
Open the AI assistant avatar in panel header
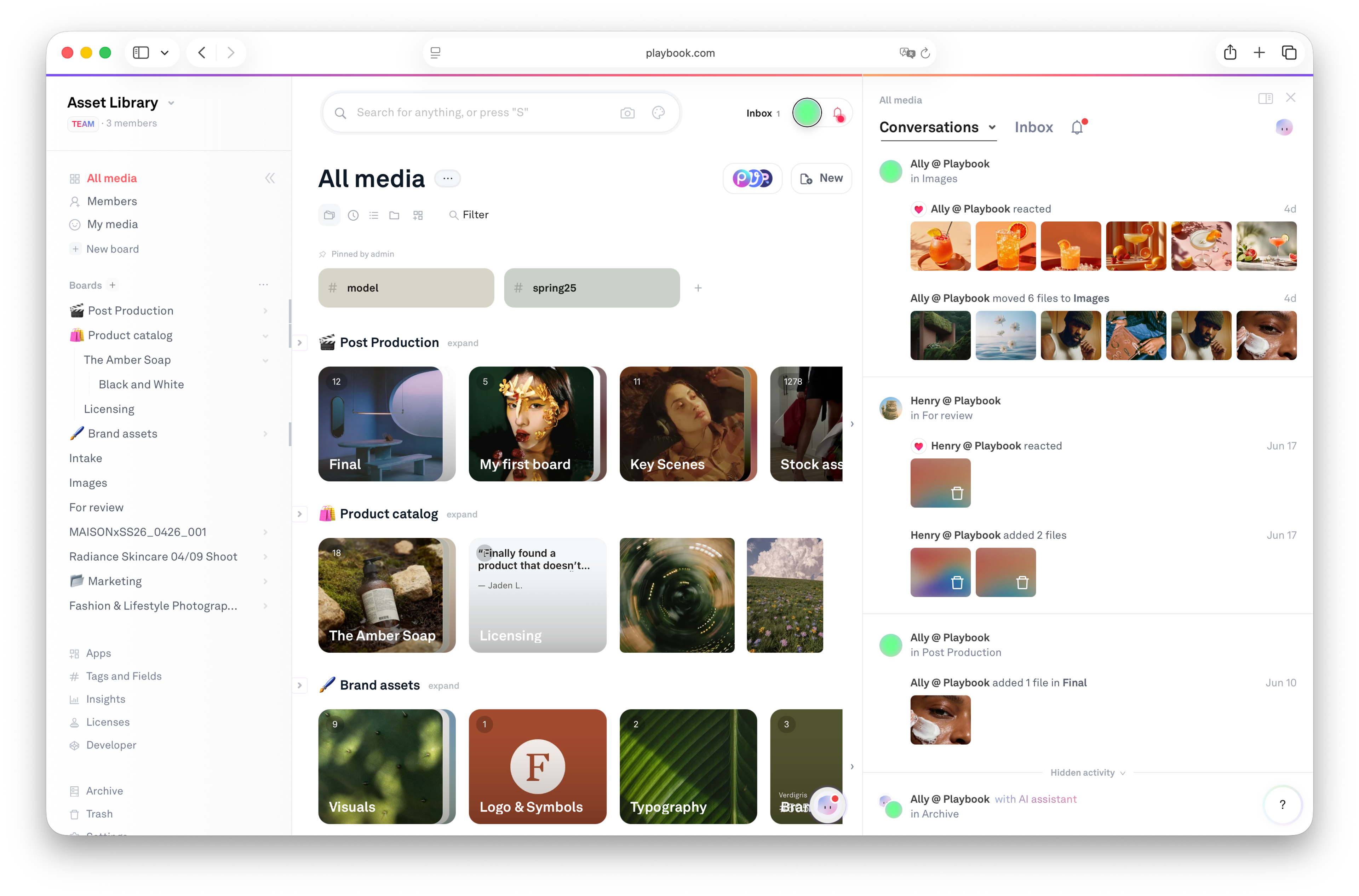[1284, 127]
